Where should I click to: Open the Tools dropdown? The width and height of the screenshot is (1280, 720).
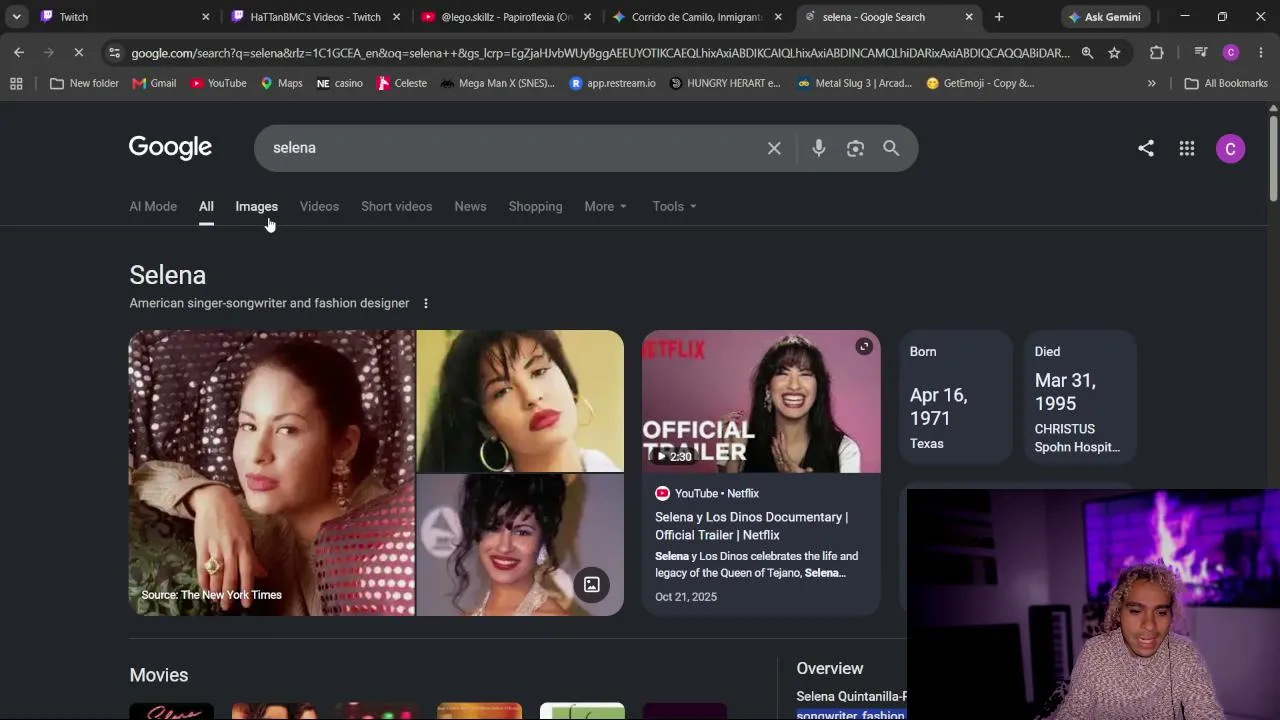(674, 206)
